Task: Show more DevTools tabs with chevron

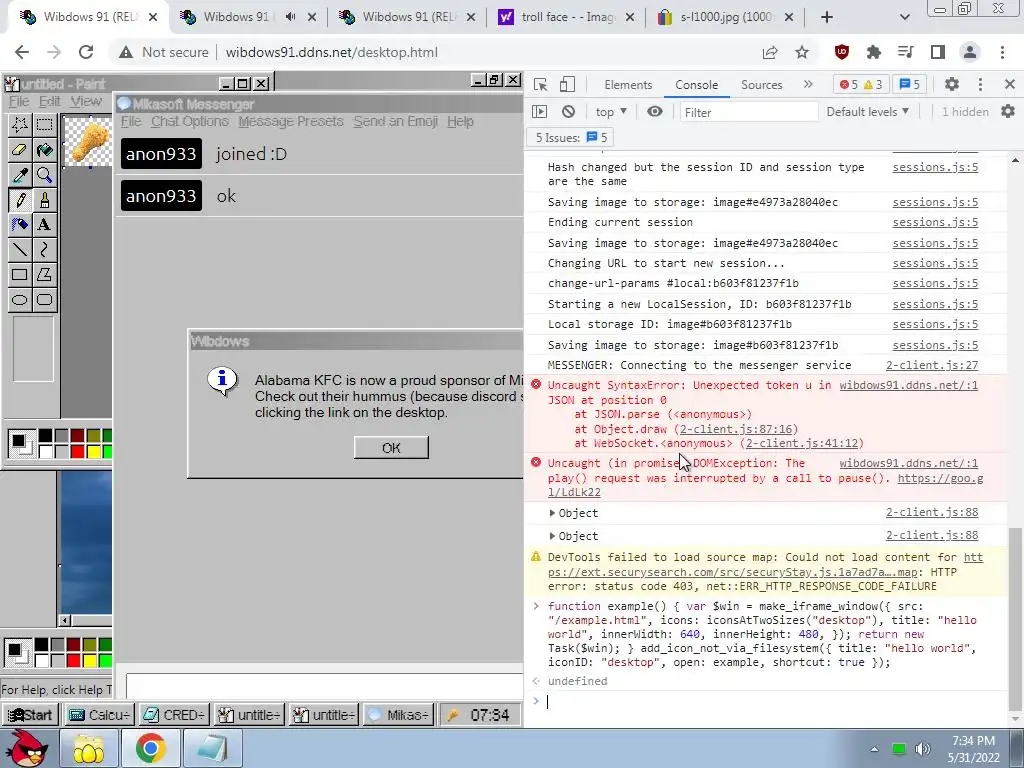Action: [808, 84]
